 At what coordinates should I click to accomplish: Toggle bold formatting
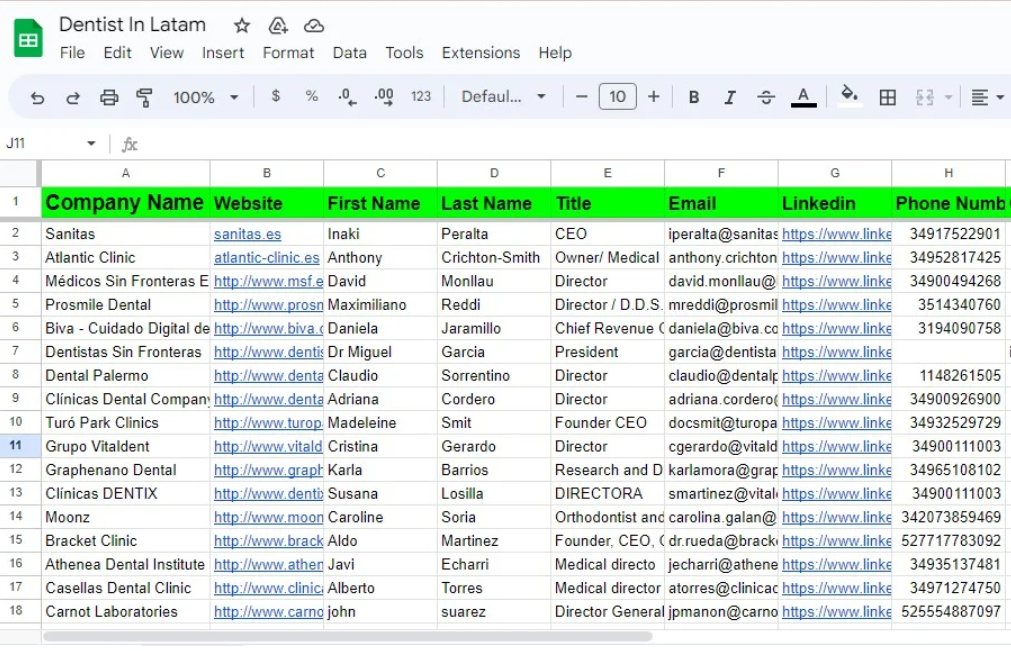coord(693,97)
